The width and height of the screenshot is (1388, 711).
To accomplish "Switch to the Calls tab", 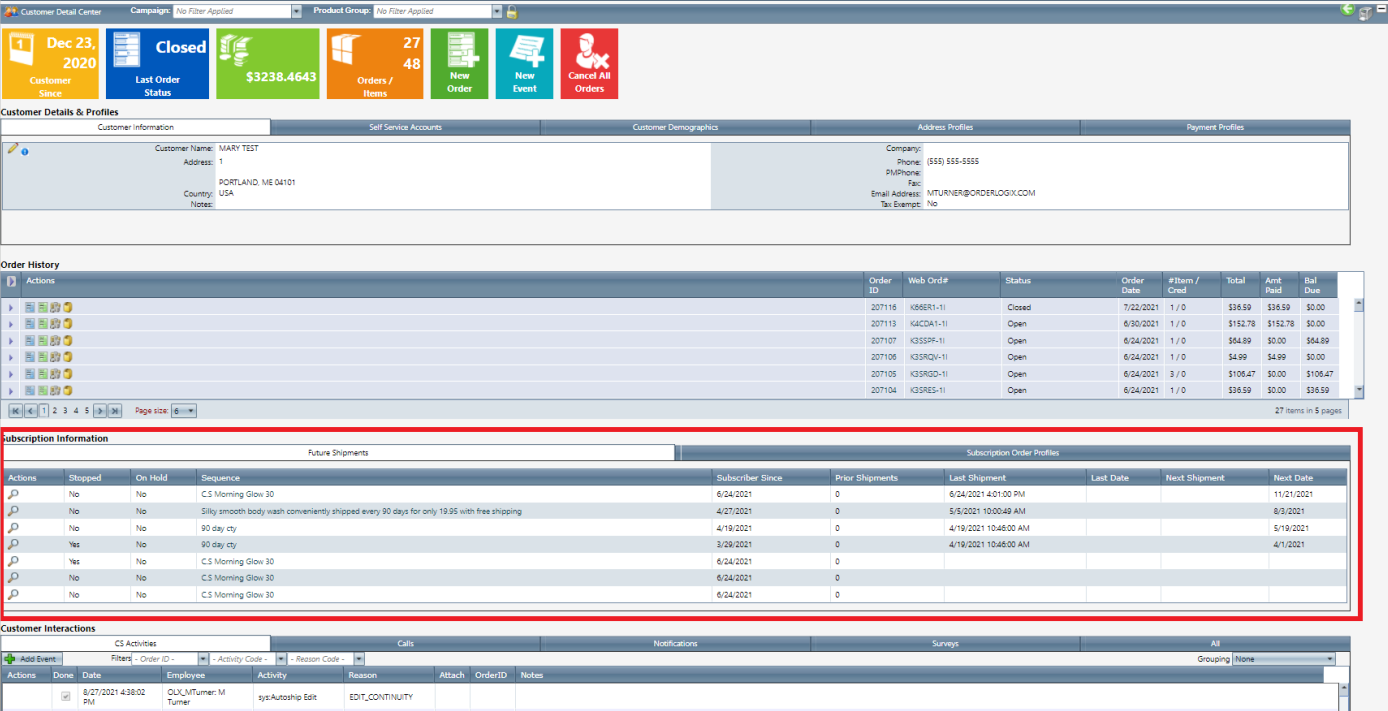I will click(405, 643).
